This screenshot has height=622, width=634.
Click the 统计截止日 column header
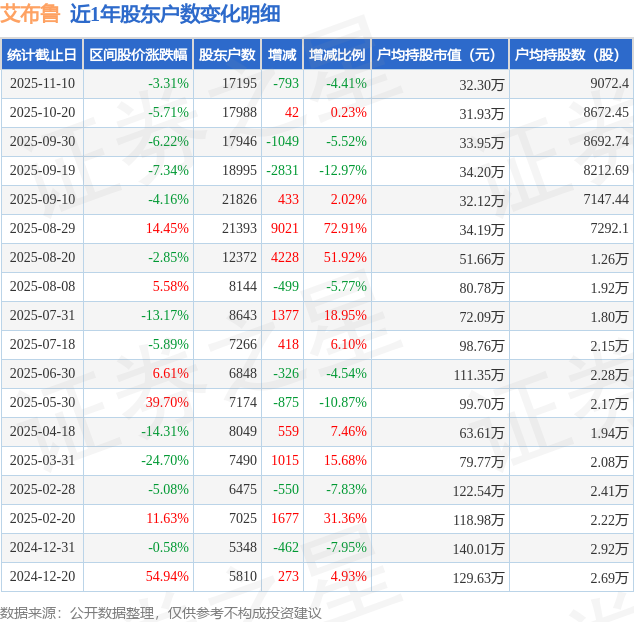42,55
